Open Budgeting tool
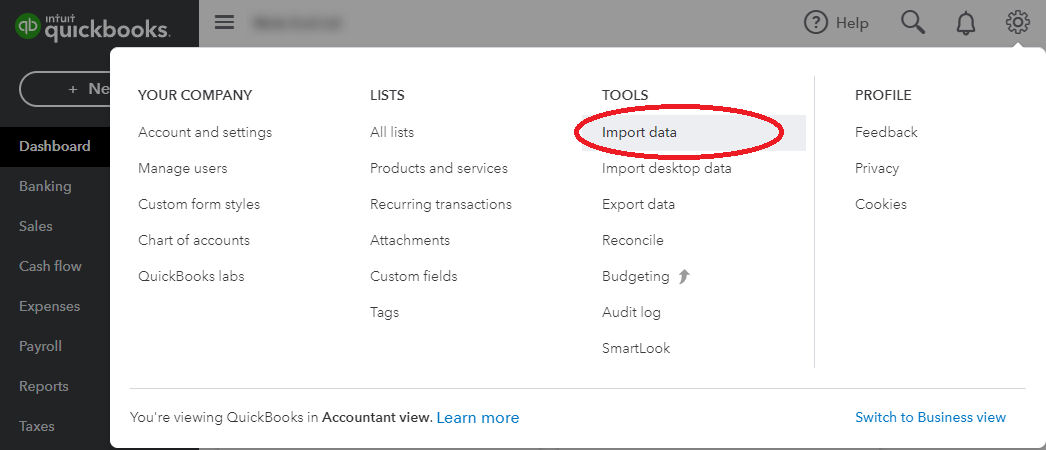Image resolution: width=1046 pixels, height=450 pixels. click(x=635, y=276)
